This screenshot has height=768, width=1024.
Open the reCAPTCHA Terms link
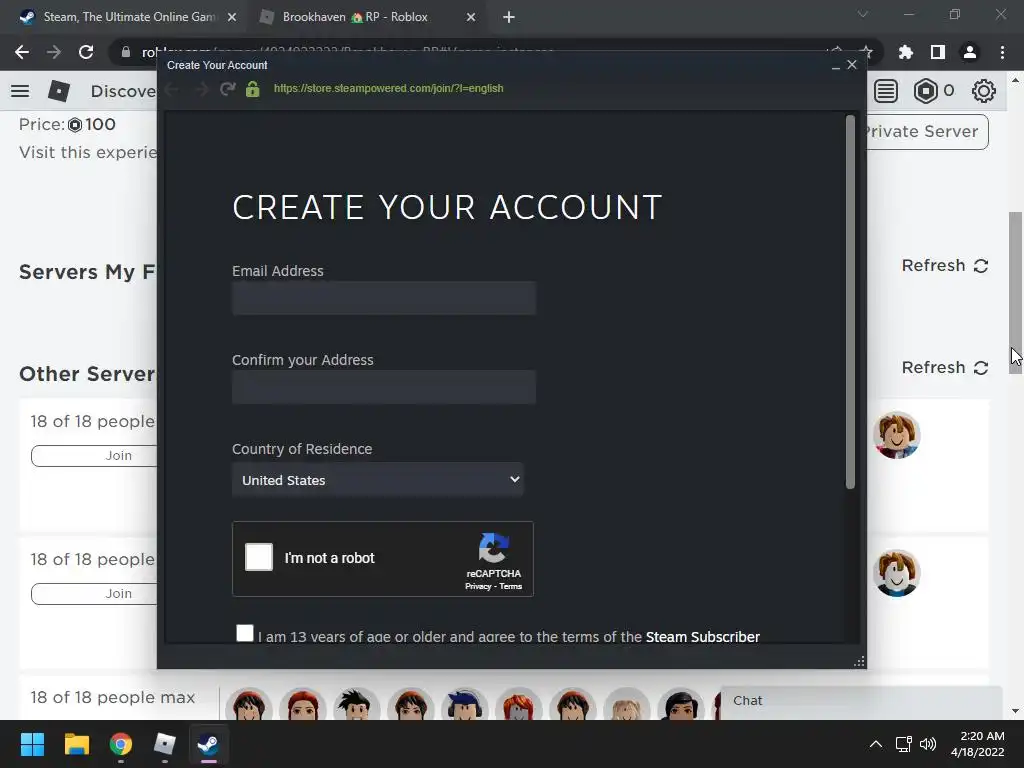point(511,586)
